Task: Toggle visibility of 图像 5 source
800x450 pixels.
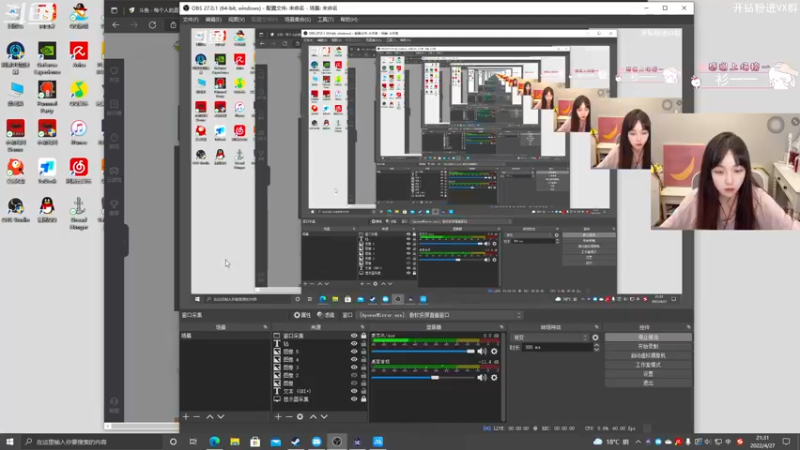Action: pyautogui.click(x=354, y=352)
